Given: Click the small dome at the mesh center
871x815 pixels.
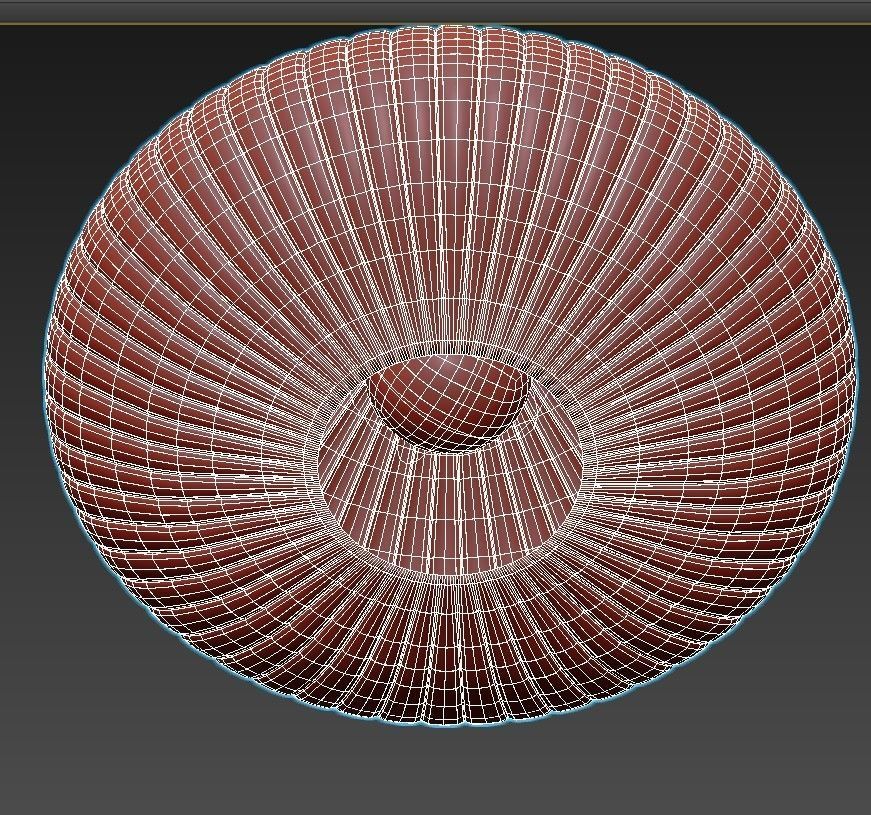Looking at the screenshot, I should 448,401.
